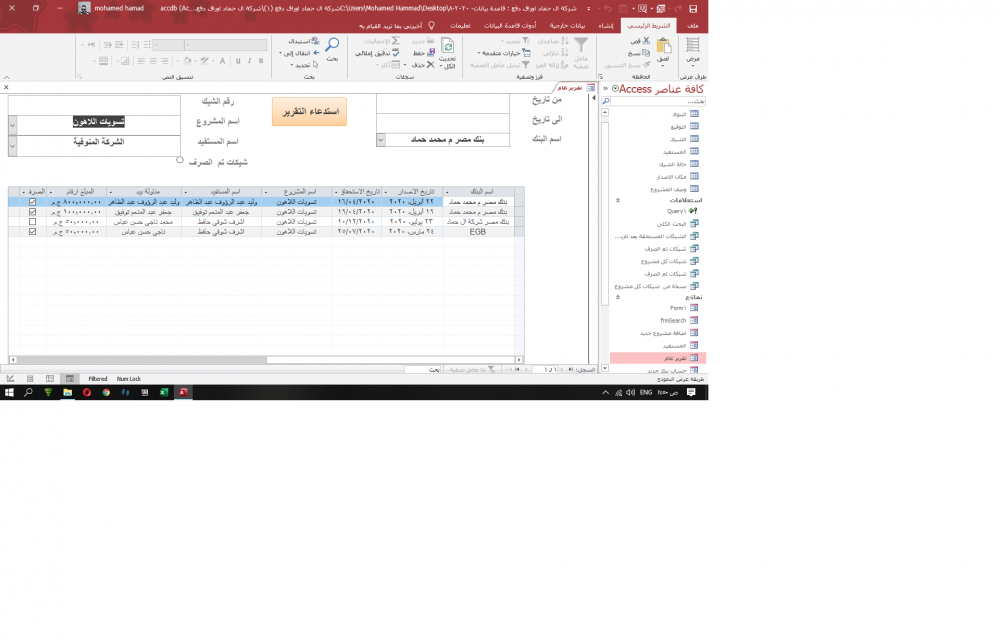Viewport: 1000px width, 642px height.
Task: Click the Paste (لصق) clipboard icon
Action: pos(663,46)
